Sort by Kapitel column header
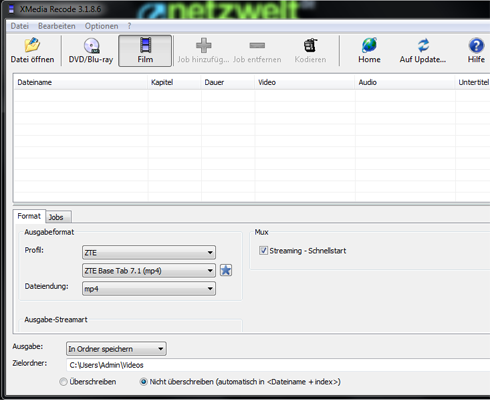Screen dimensions: 490x400 [x=174, y=82]
